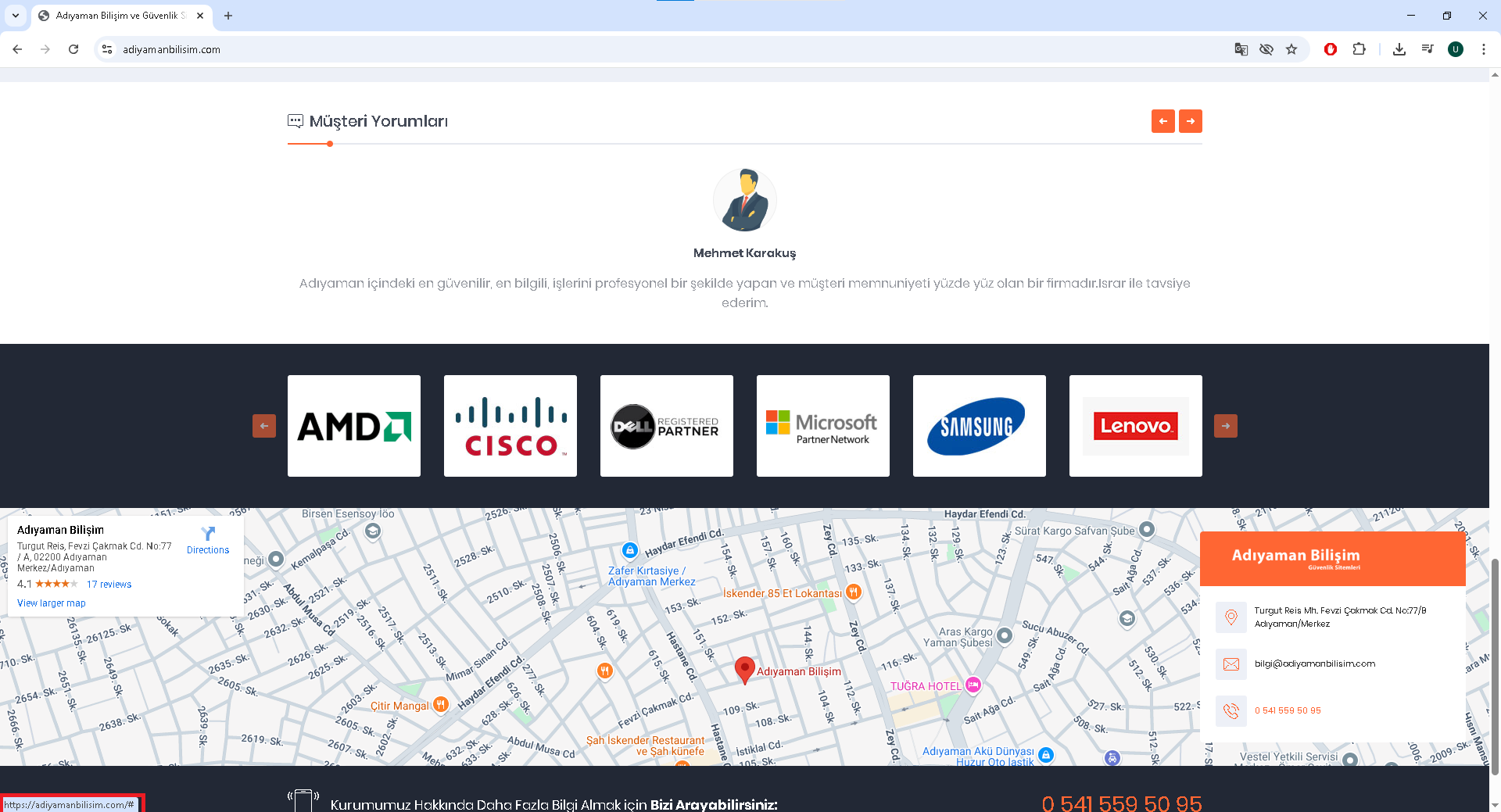
Task: Click the bilgi@adiyamanbilisim.com email address
Action: point(1315,664)
